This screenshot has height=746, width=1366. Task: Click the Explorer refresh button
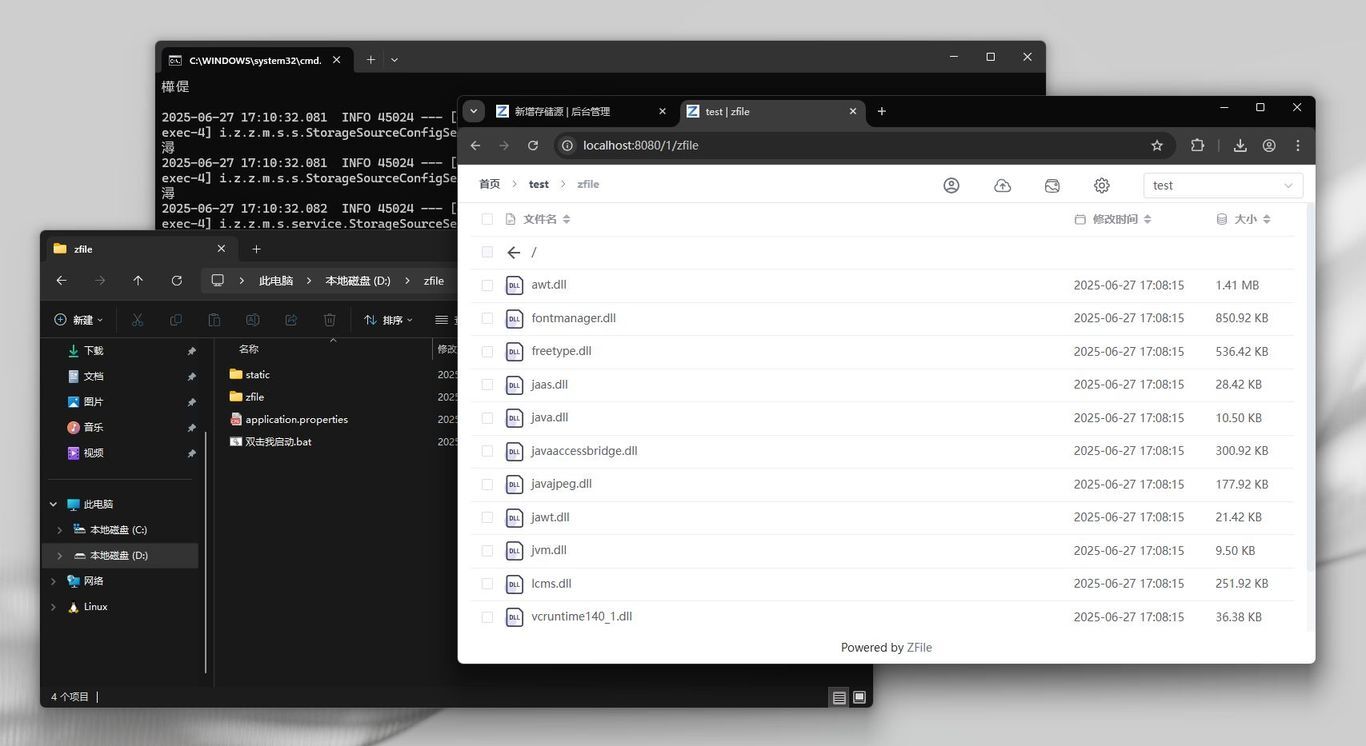point(177,281)
